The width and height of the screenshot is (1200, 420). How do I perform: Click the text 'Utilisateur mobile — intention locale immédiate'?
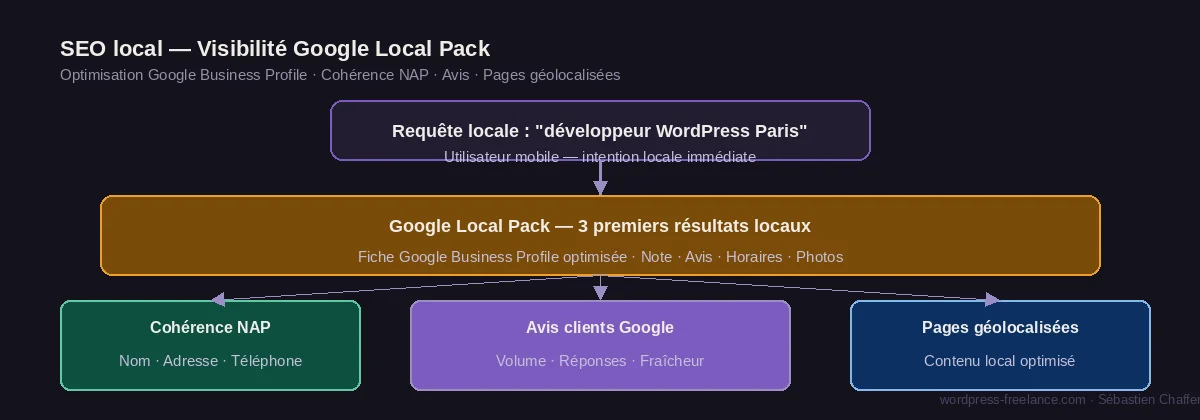tap(600, 156)
